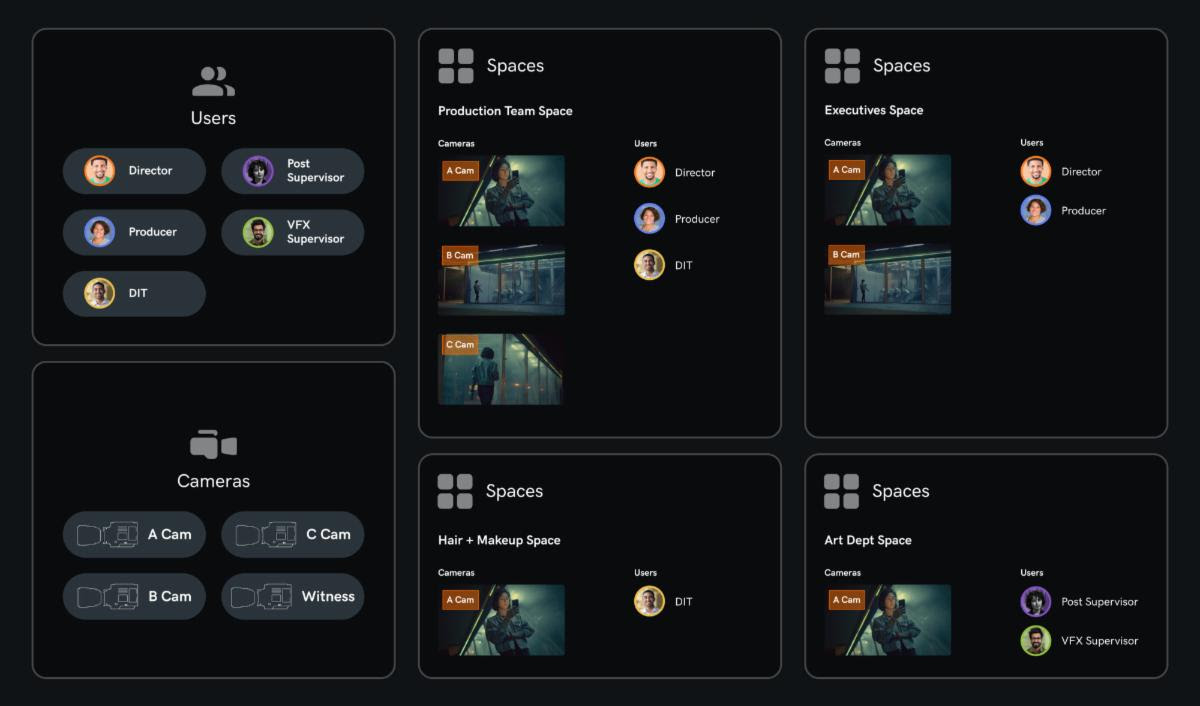1200x706 pixels.
Task: Choose the Witness camera chip
Action: (x=292, y=596)
